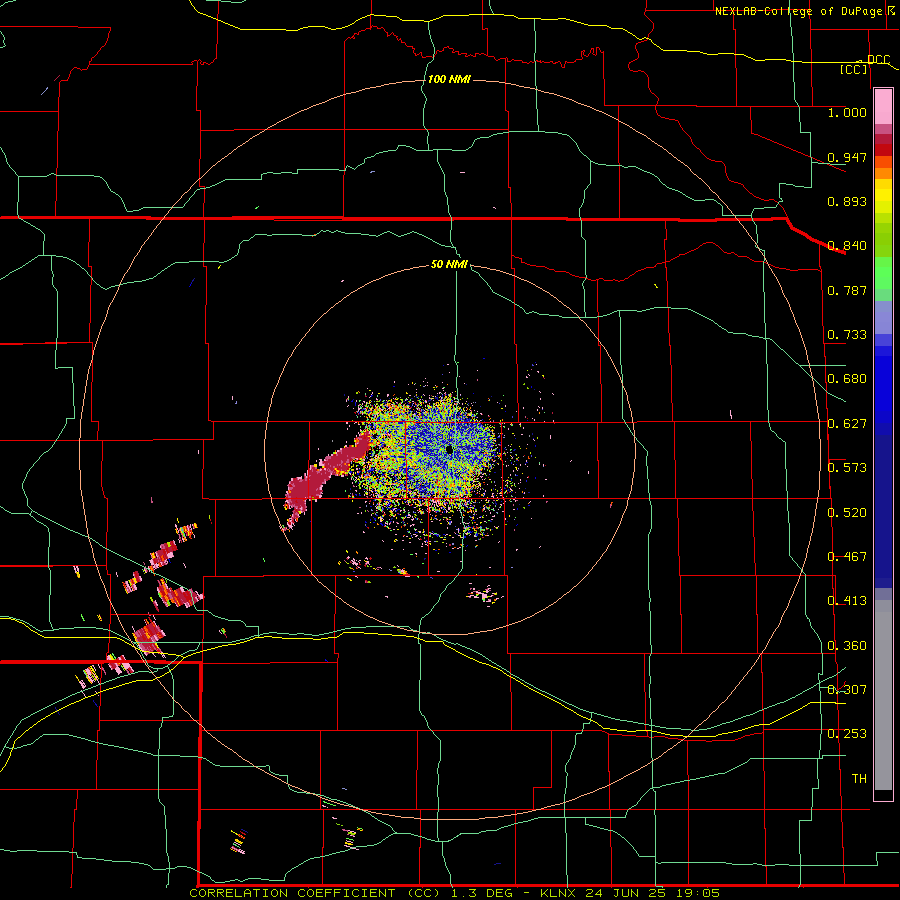Select the 0.787 color scale label
Screen dimensions: 900x900
tap(847, 290)
